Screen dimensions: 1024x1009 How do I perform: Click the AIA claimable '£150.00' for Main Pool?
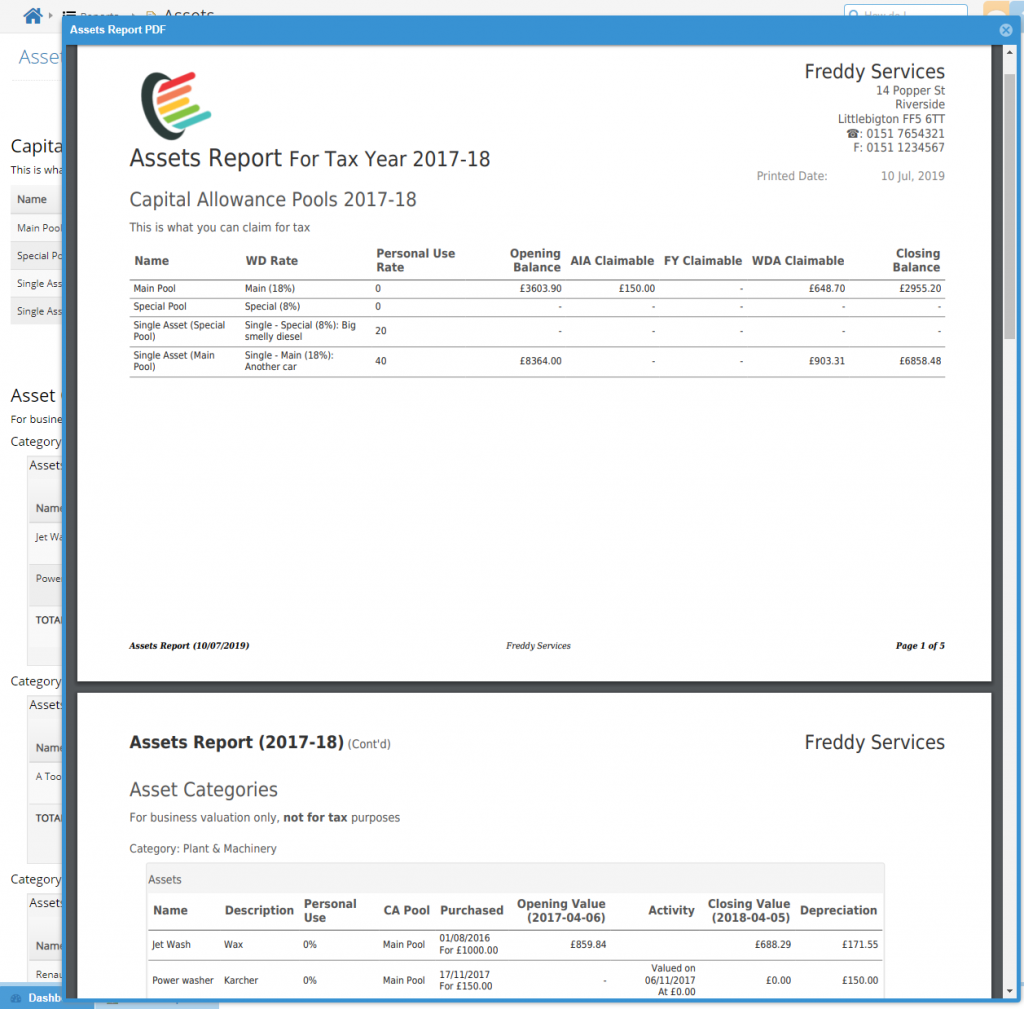coord(637,289)
